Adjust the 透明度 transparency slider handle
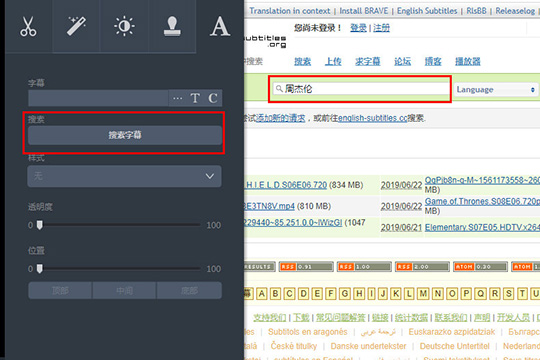 pyautogui.click(x=40, y=225)
